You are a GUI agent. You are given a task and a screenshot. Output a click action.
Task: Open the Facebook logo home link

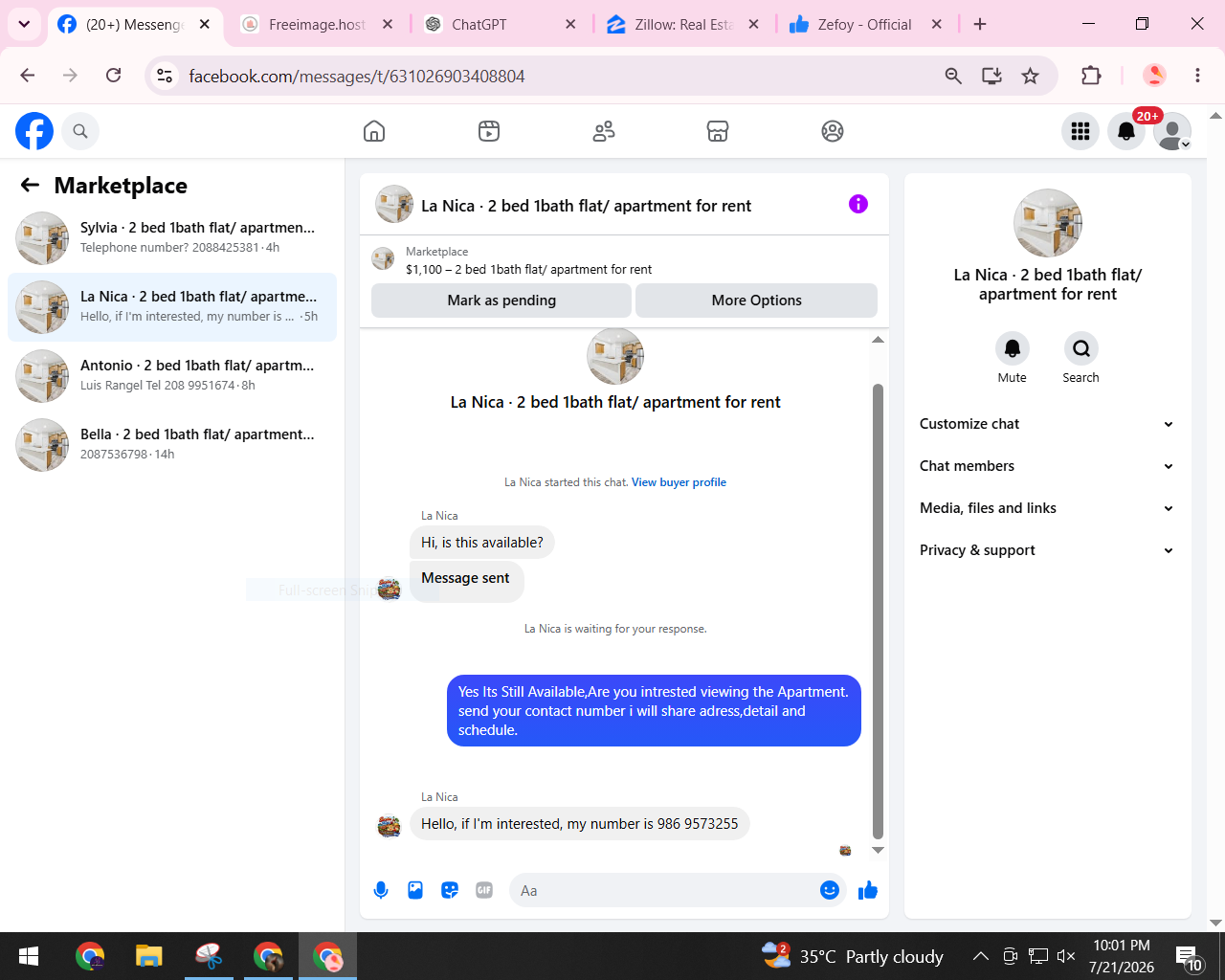34,131
